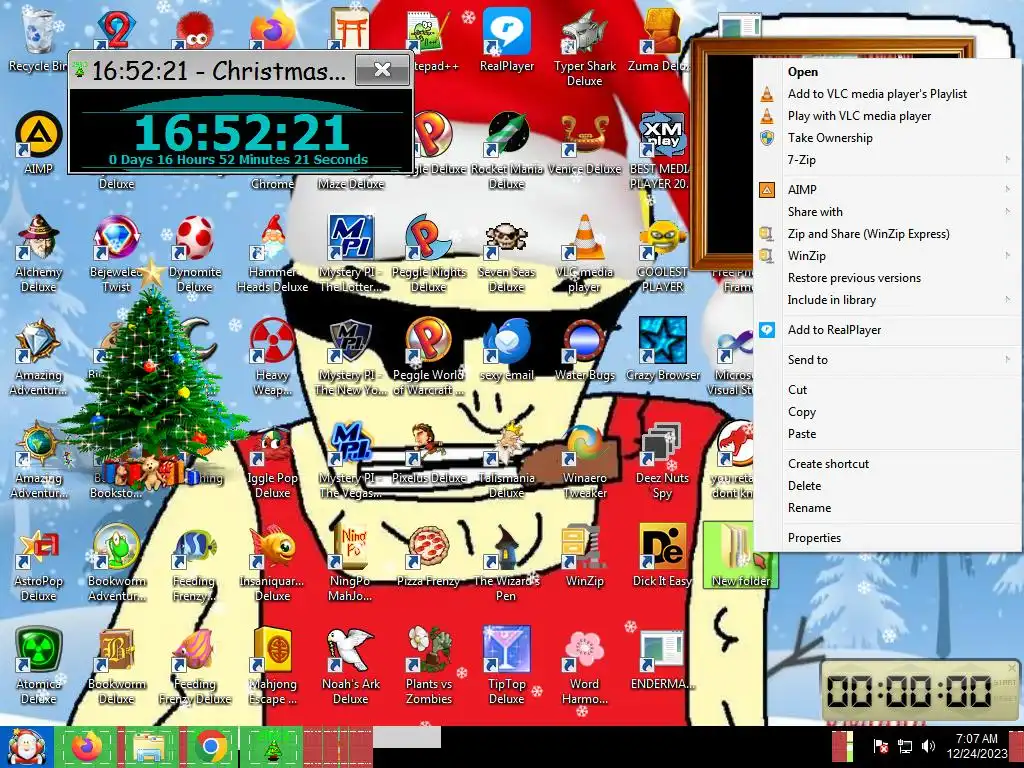1024x768 pixels.
Task: Select the Atomica Deluxe icon
Action: 39,665
